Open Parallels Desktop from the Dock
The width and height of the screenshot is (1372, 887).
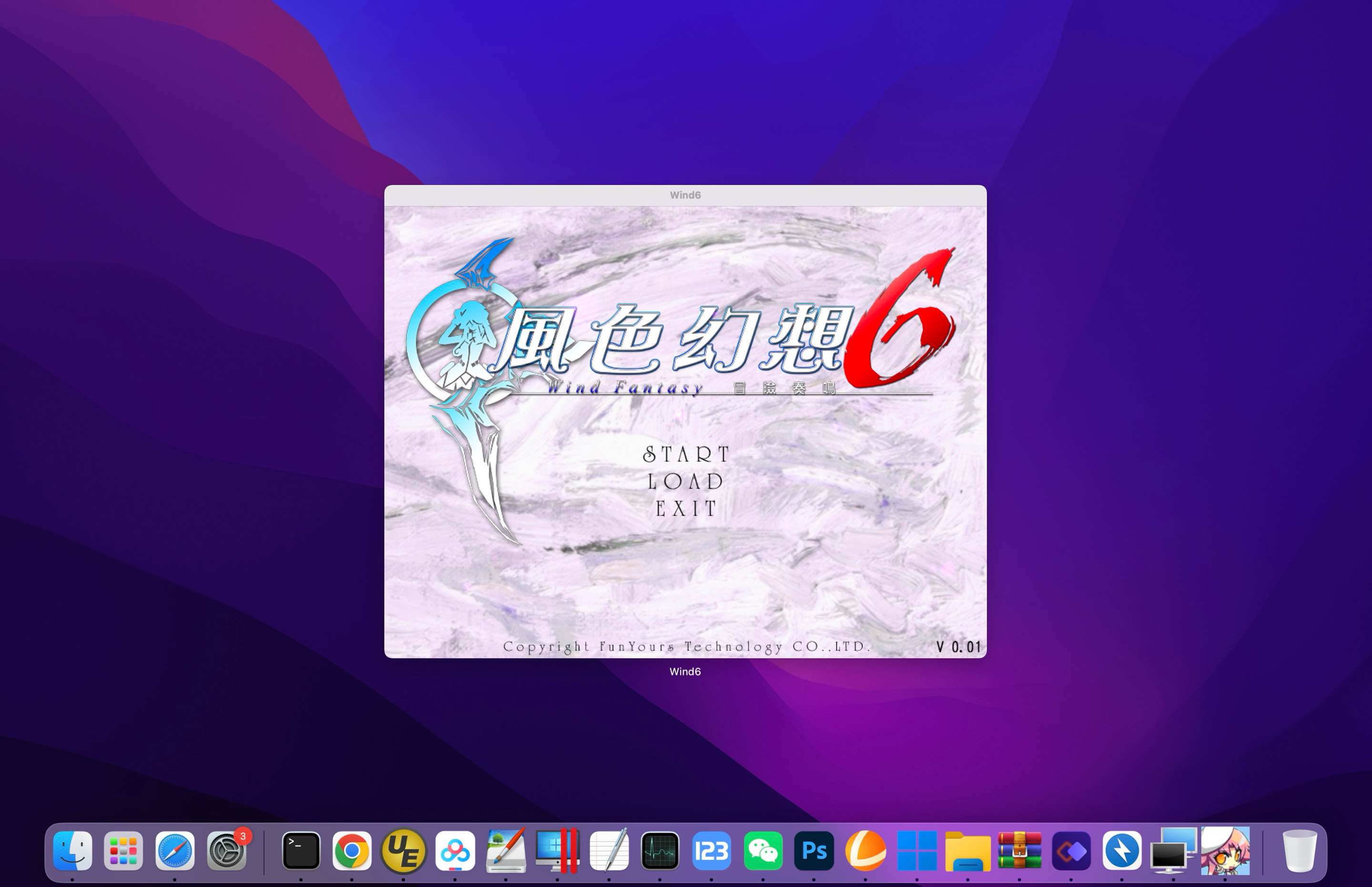point(557,851)
